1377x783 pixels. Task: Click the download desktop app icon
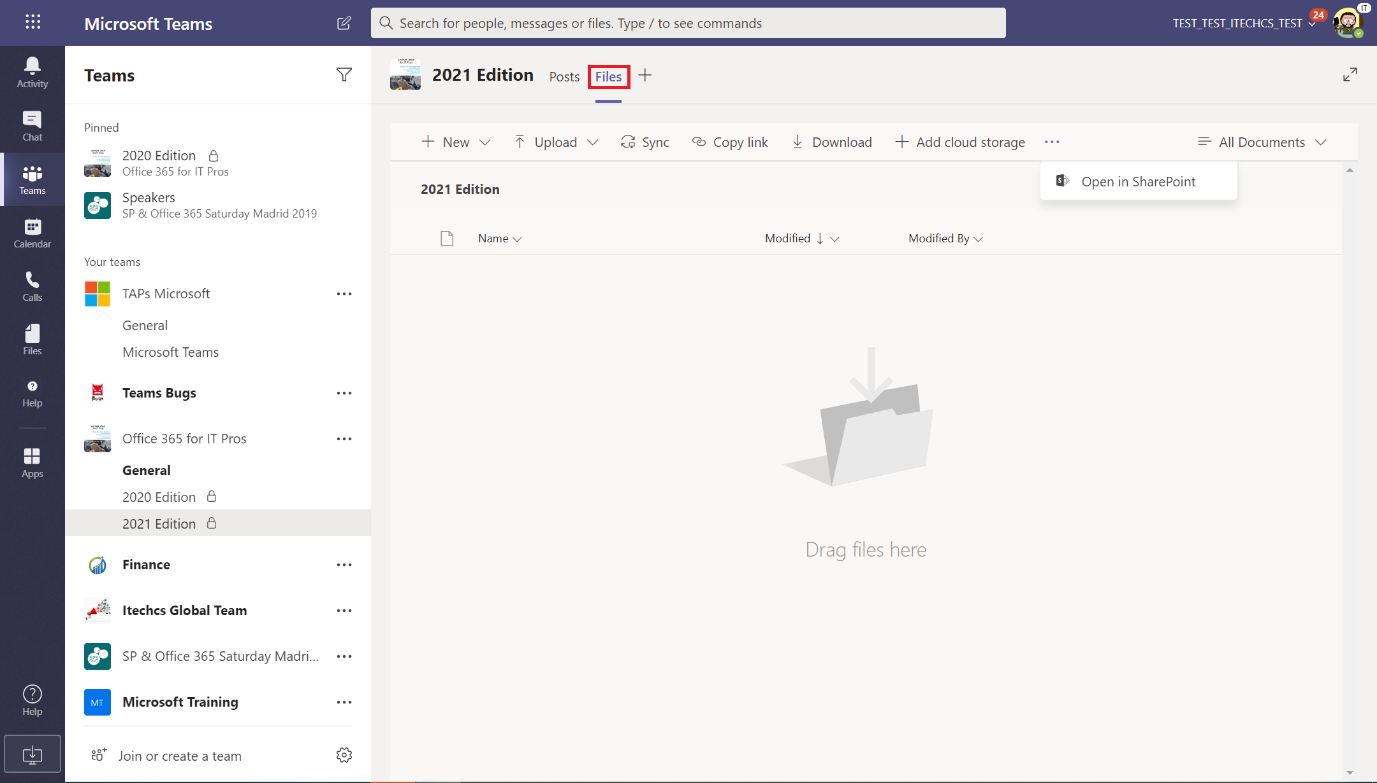coord(32,754)
